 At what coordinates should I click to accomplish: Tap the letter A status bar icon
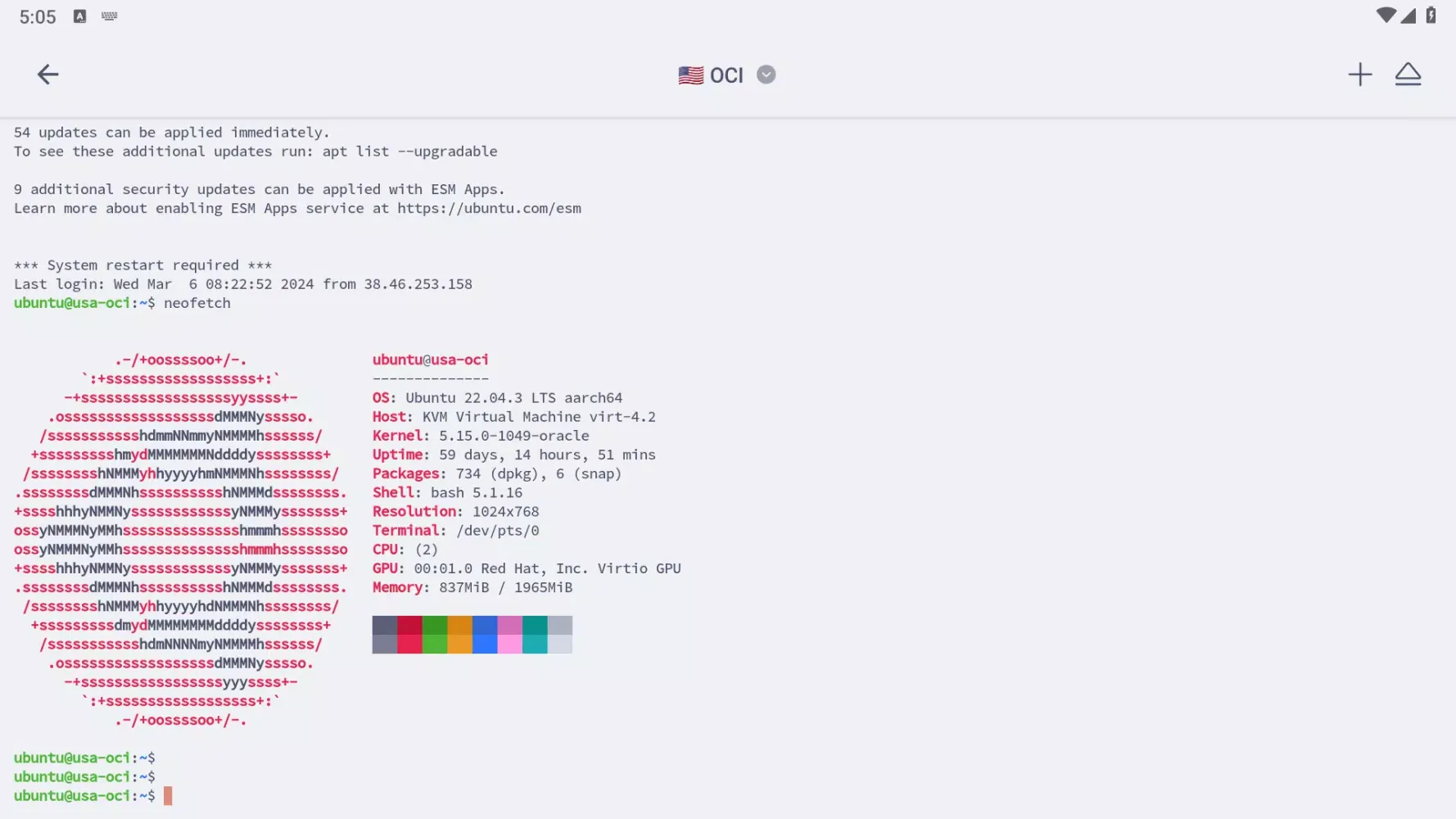pyautogui.click(x=79, y=16)
